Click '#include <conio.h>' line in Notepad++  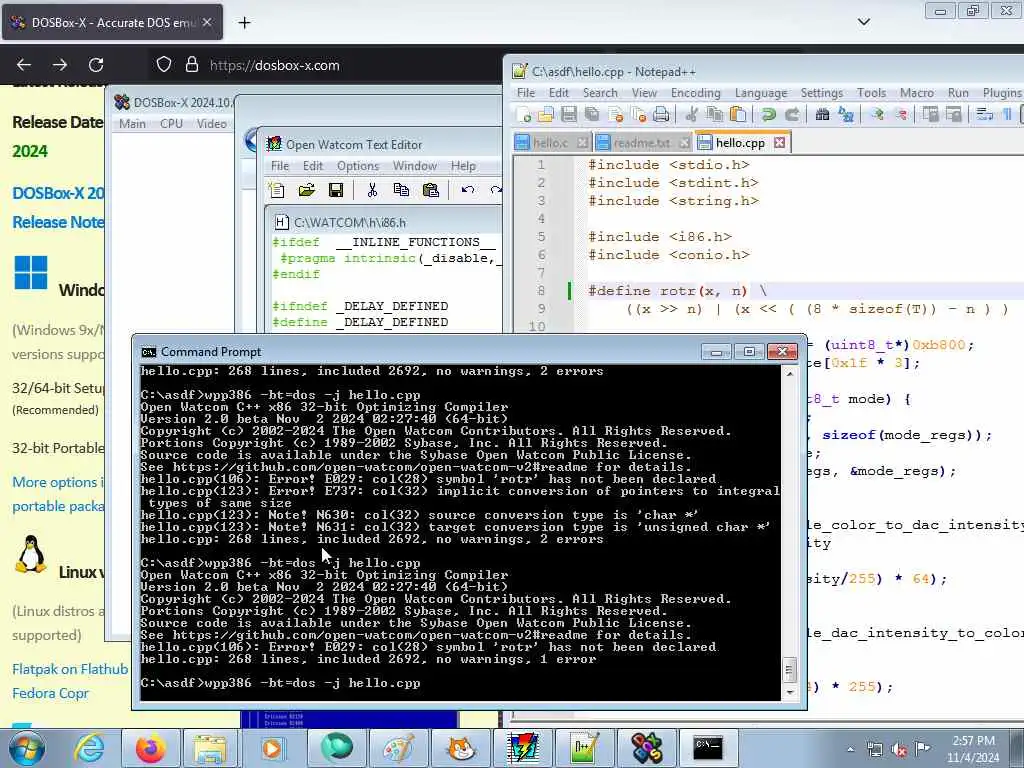pyautogui.click(x=669, y=255)
